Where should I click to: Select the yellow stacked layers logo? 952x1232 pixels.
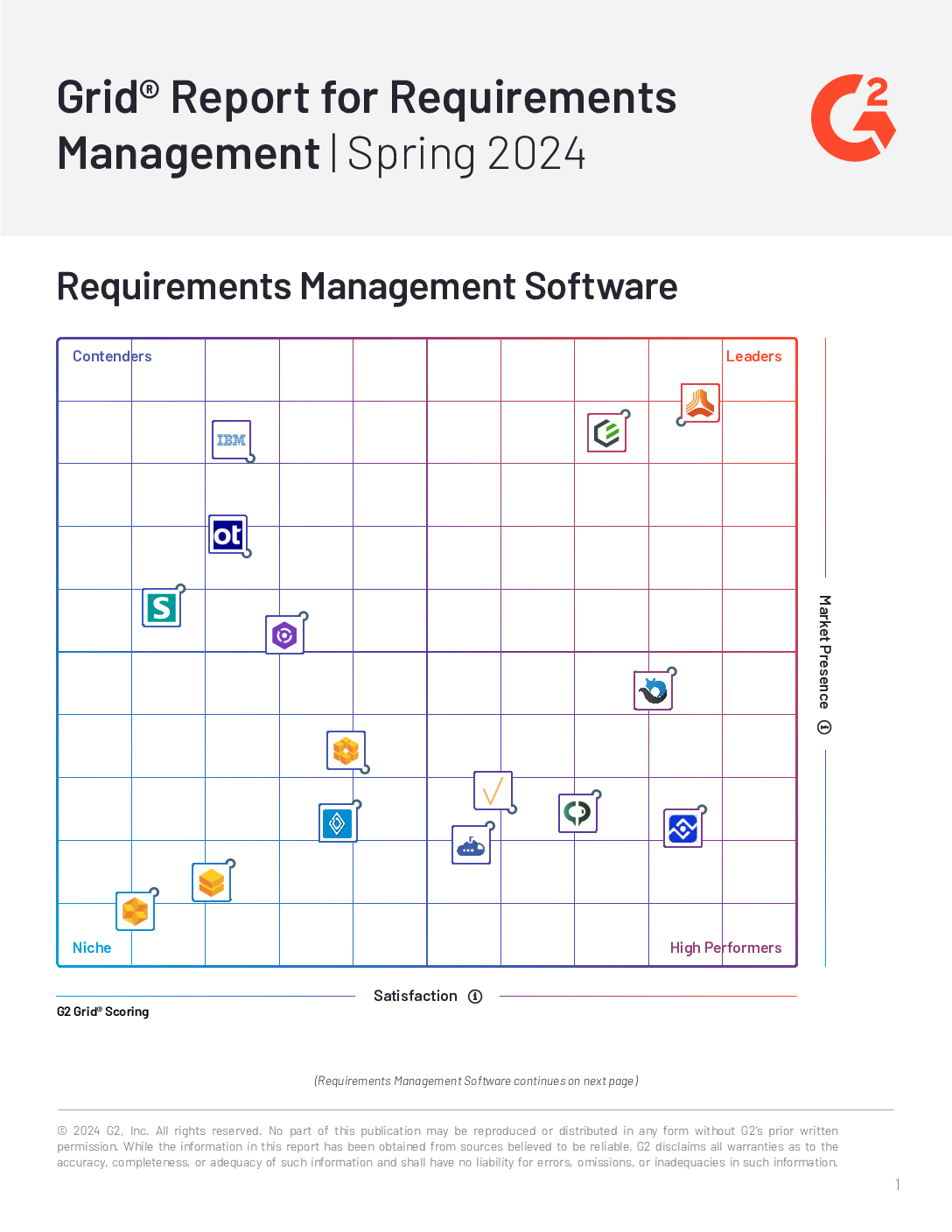click(x=212, y=883)
